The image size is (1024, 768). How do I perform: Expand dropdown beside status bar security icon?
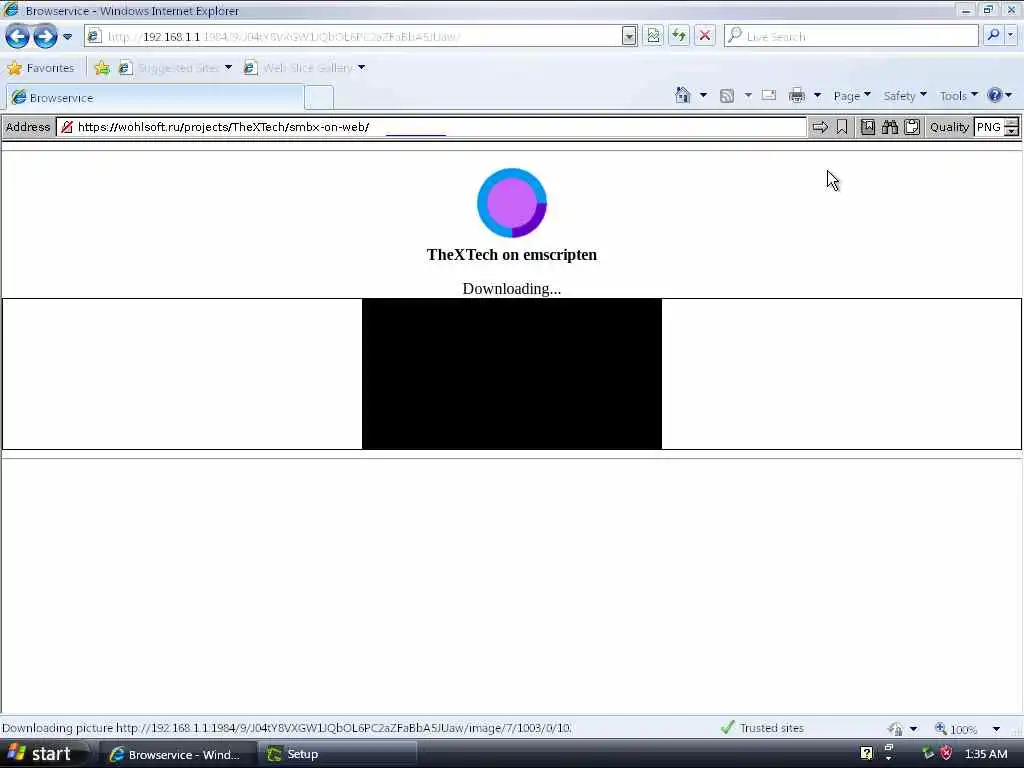(x=914, y=729)
